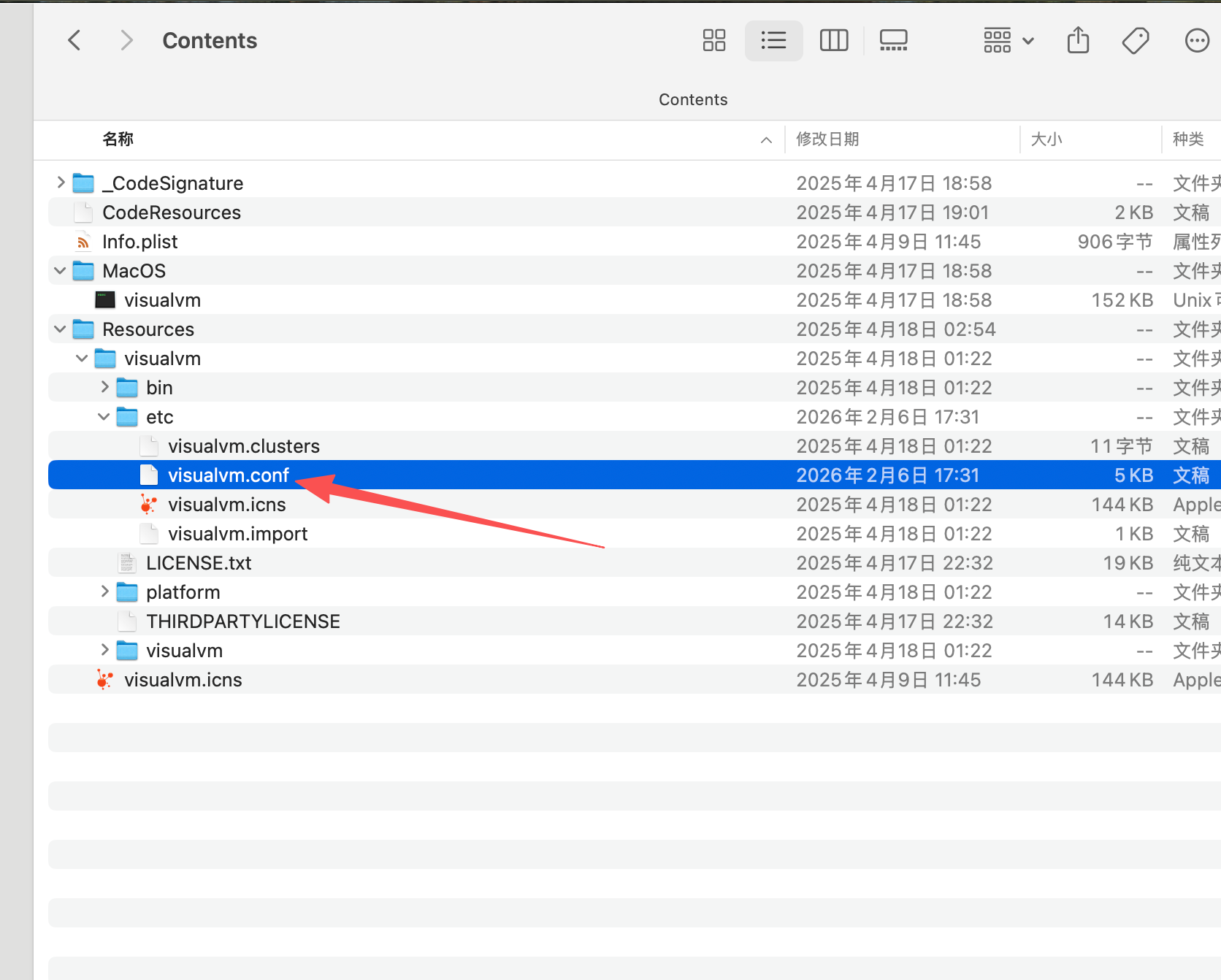Screen dimensions: 1221x980
Task: Select the MacOS folder icon
Action: (83, 270)
